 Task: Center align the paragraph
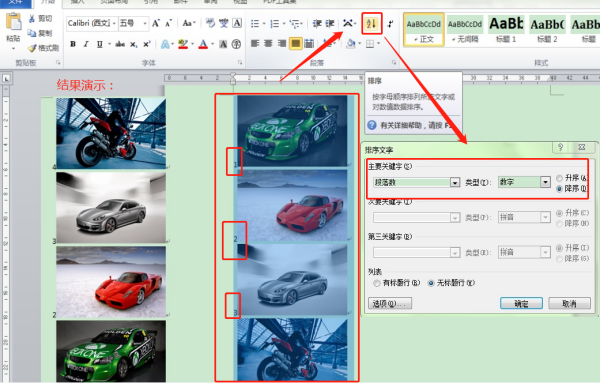click(268, 44)
